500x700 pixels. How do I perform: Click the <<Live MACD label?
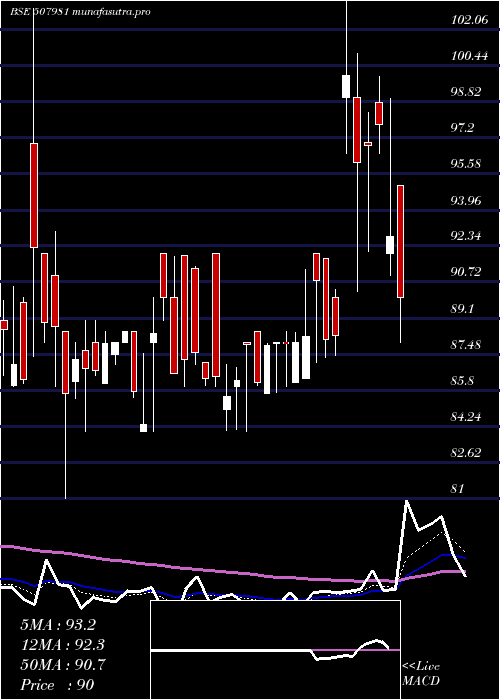[x=421, y=674]
